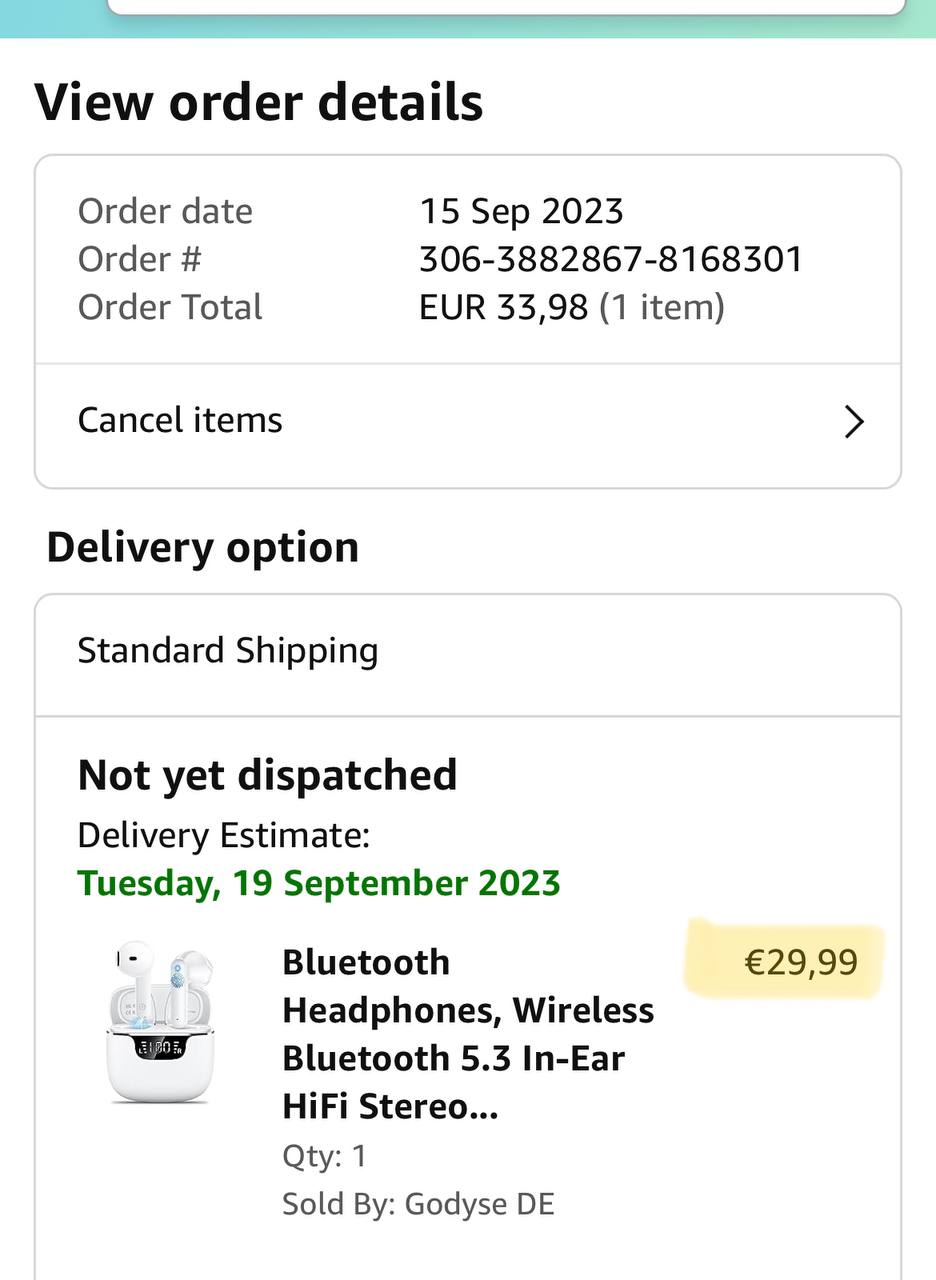
Task: Tap the Bluetooth headphones product thumbnail
Action: click(x=161, y=1022)
